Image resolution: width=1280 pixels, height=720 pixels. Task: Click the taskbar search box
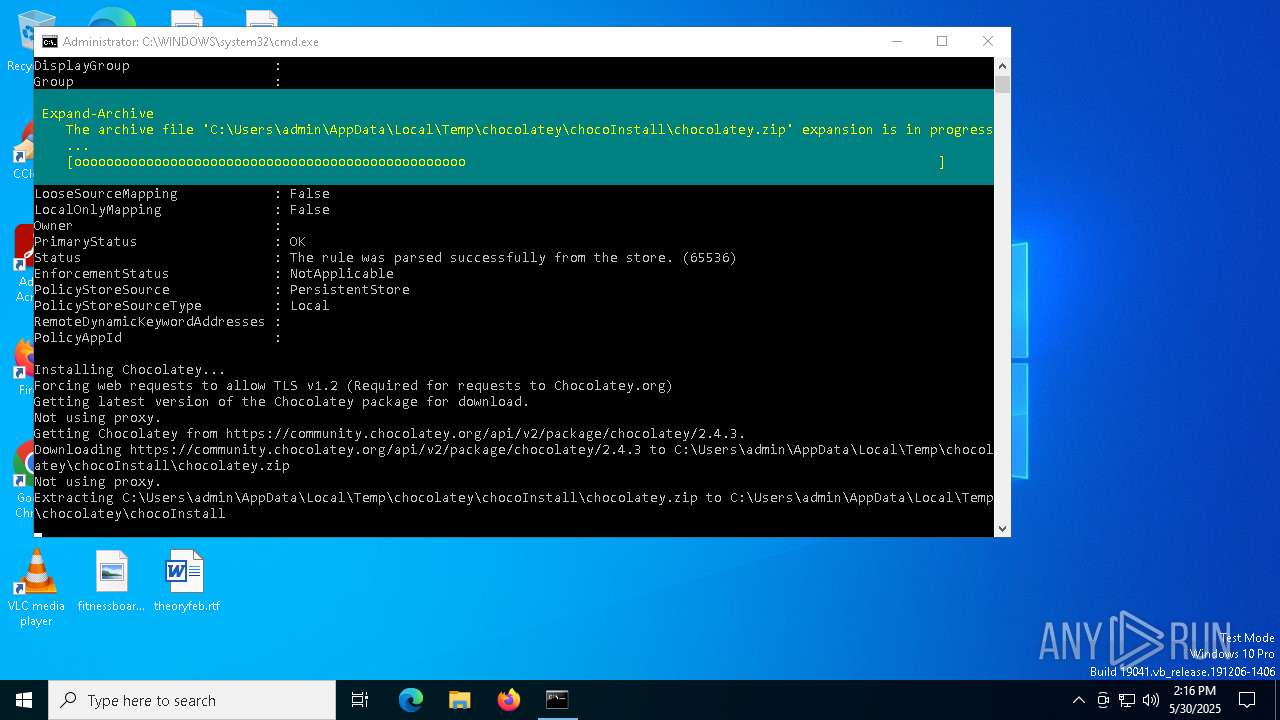pos(192,700)
